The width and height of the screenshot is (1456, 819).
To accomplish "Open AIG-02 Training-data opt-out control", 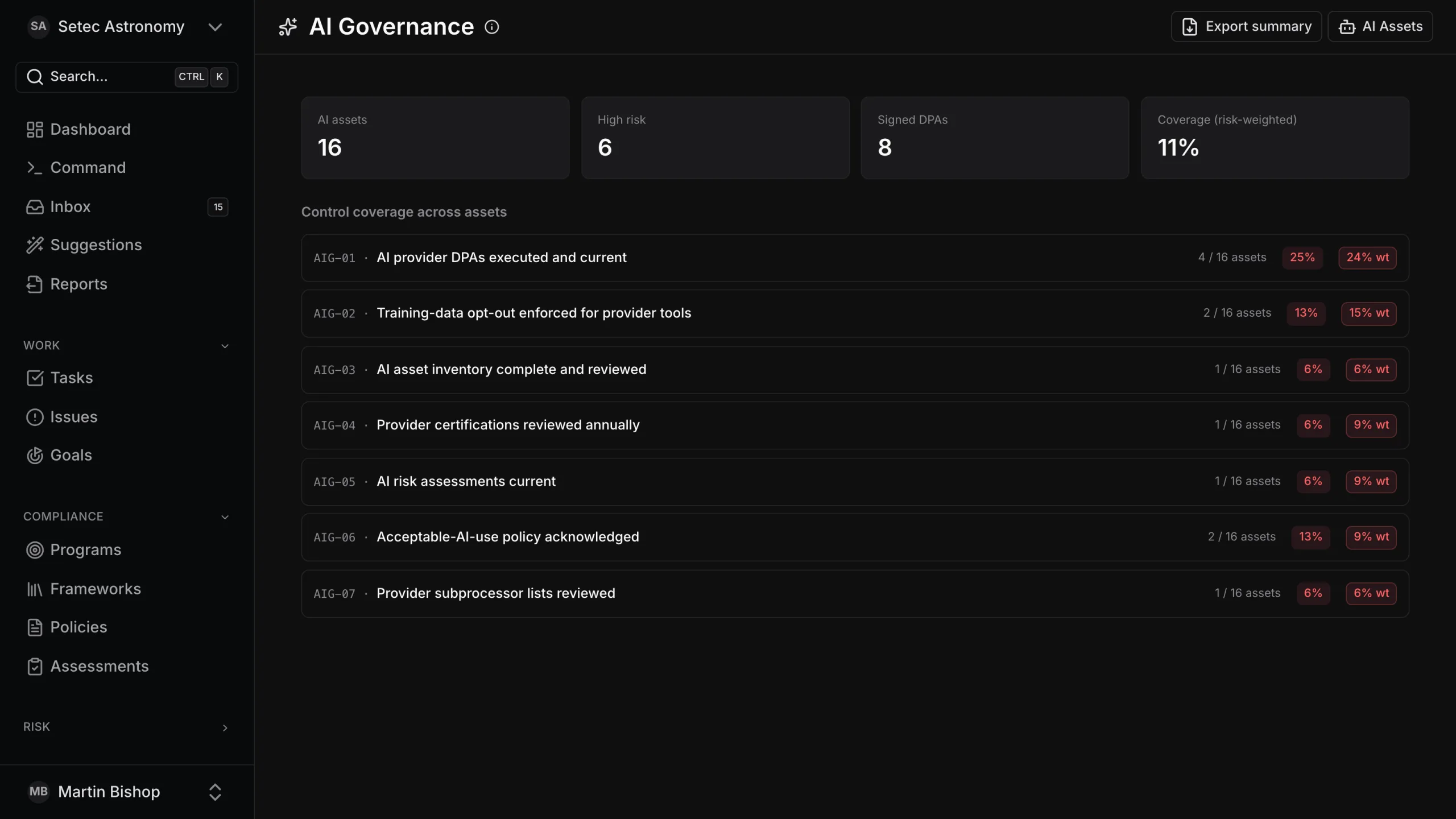I will click(x=855, y=313).
